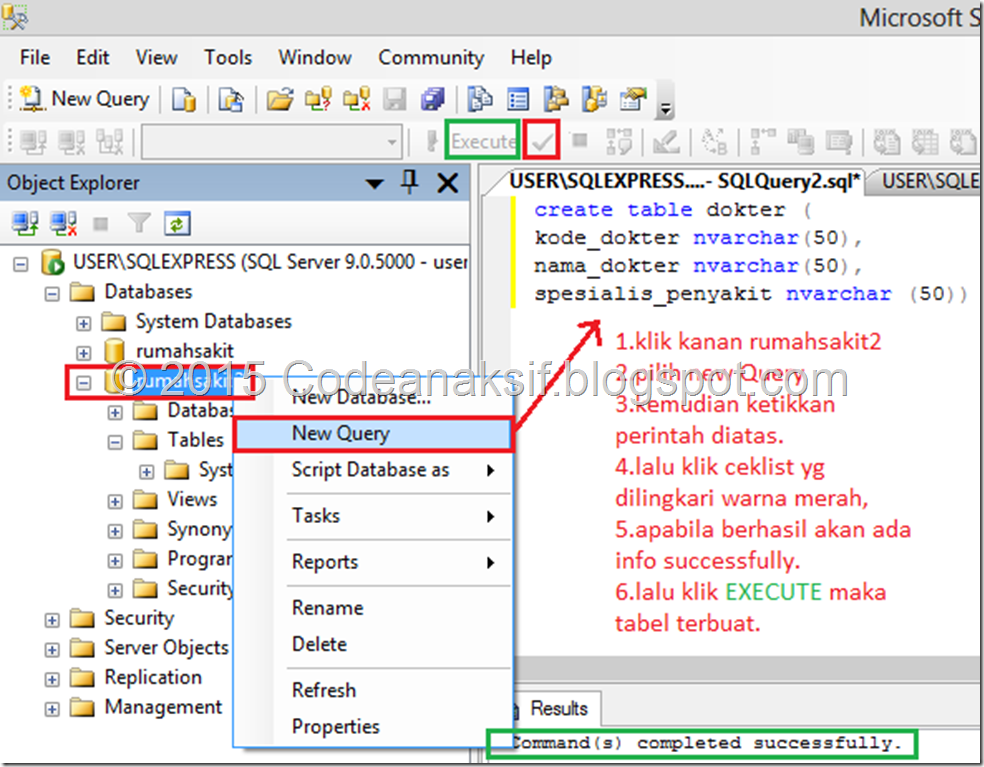
Task: Click the Cancel Executing Query stop icon
Action: [x=580, y=141]
